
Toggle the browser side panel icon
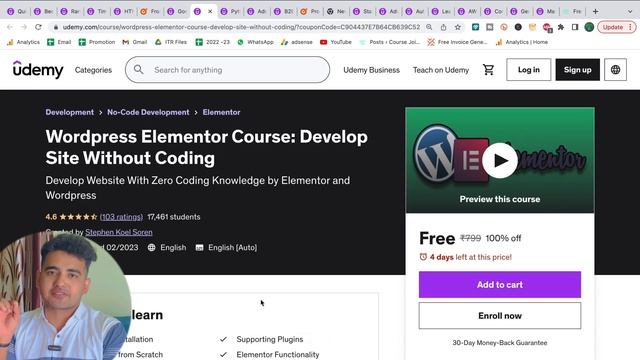point(575,27)
